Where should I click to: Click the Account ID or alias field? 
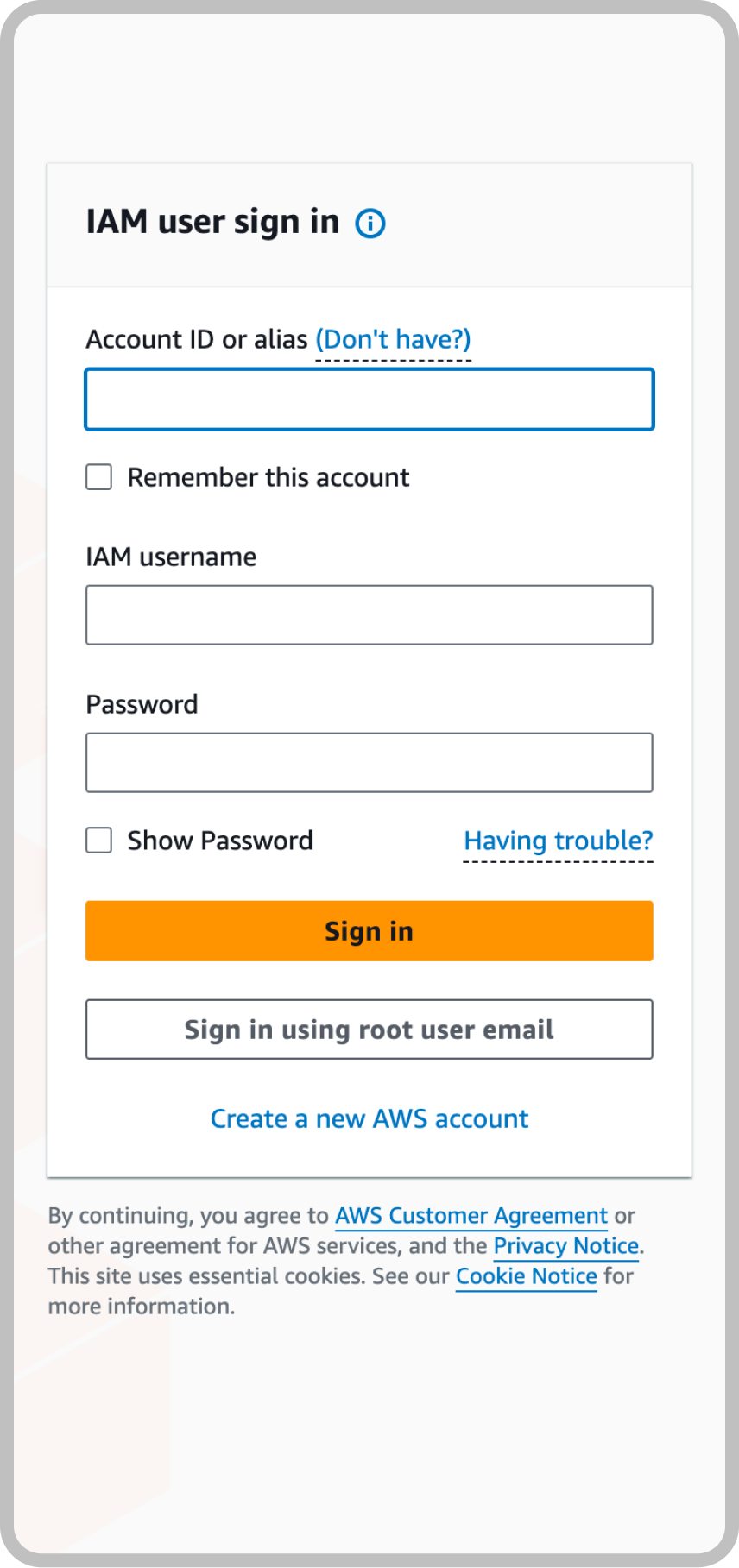[369, 399]
